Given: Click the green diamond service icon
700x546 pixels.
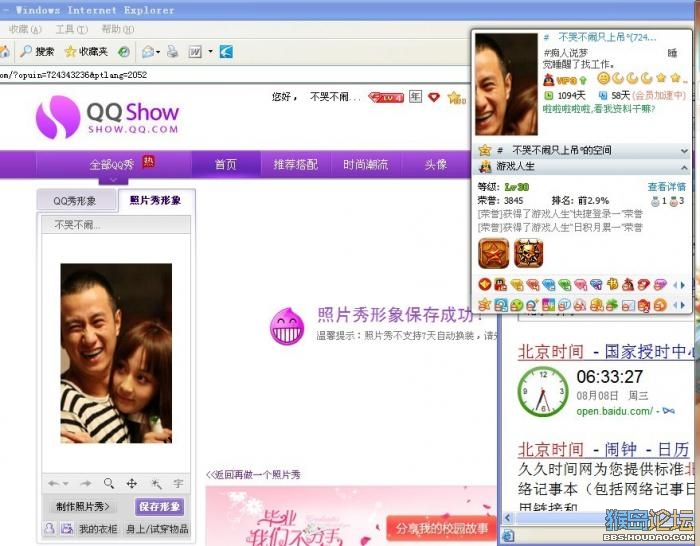Looking at the screenshot, I should pyautogui.click(x=565, y=284).
